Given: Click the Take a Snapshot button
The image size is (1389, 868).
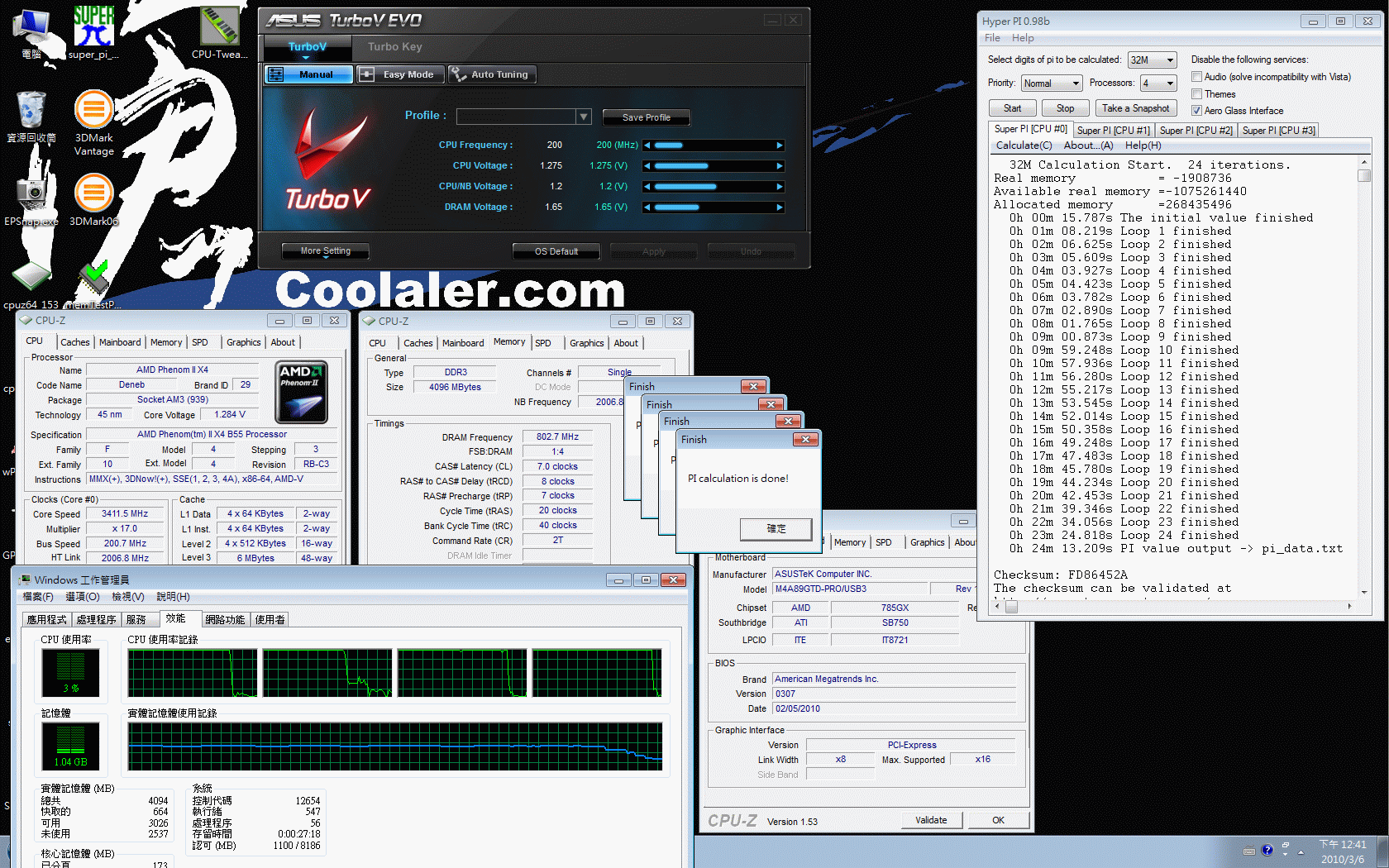Looking at the screenshot, I should 1135,108.
